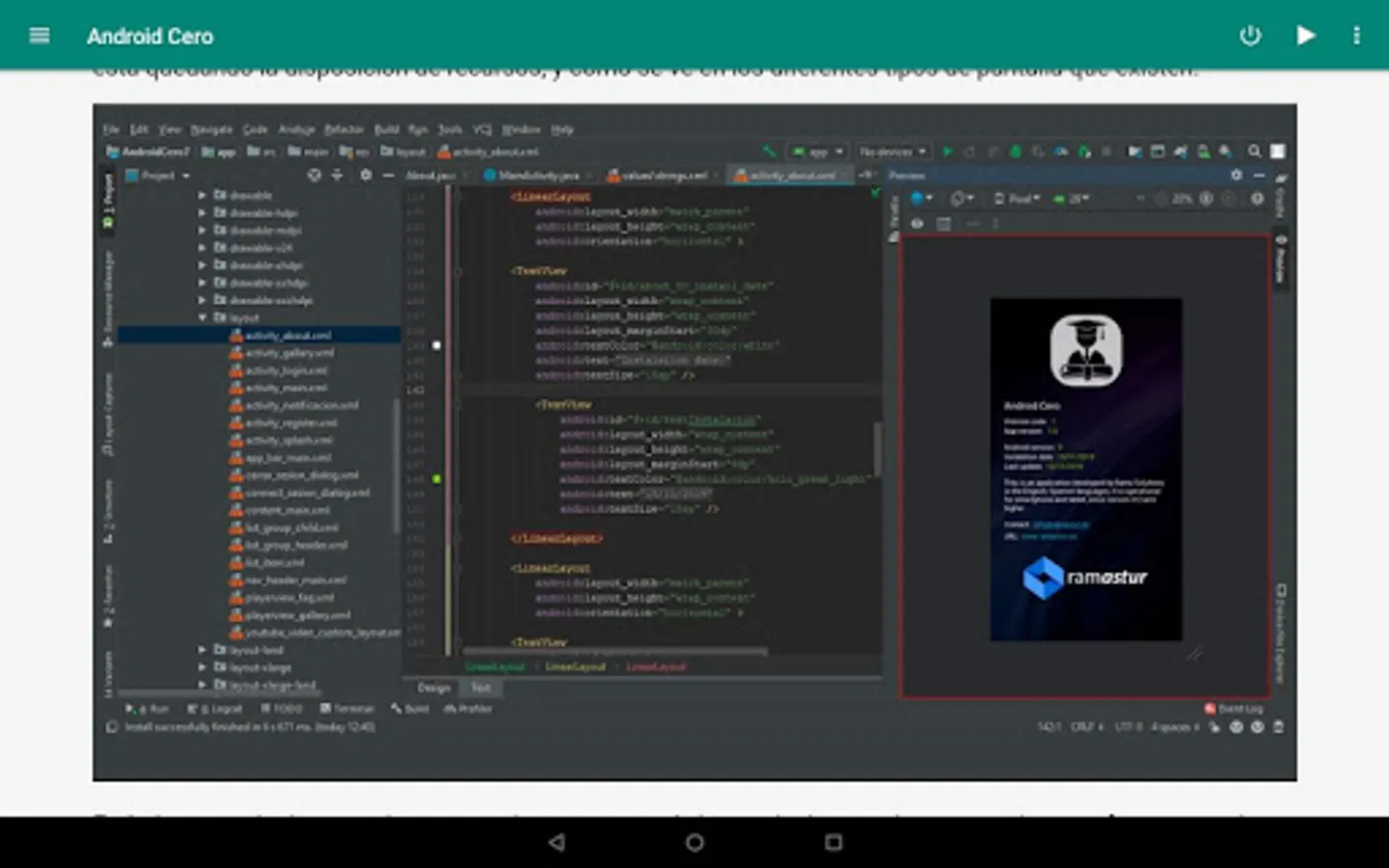Click the white gutter marker in editor
Viewport: 1389px width, 868px height.
(x=437, y=345)
